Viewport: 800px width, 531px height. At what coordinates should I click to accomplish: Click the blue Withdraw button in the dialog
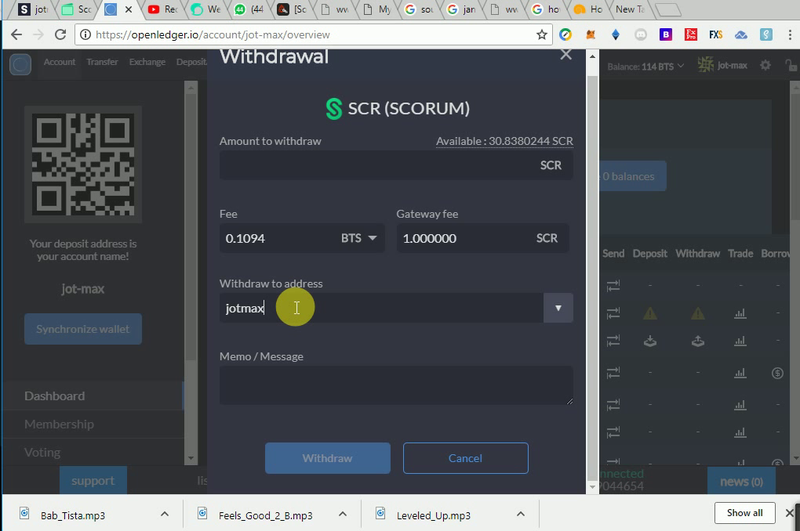tap(328, 458)
